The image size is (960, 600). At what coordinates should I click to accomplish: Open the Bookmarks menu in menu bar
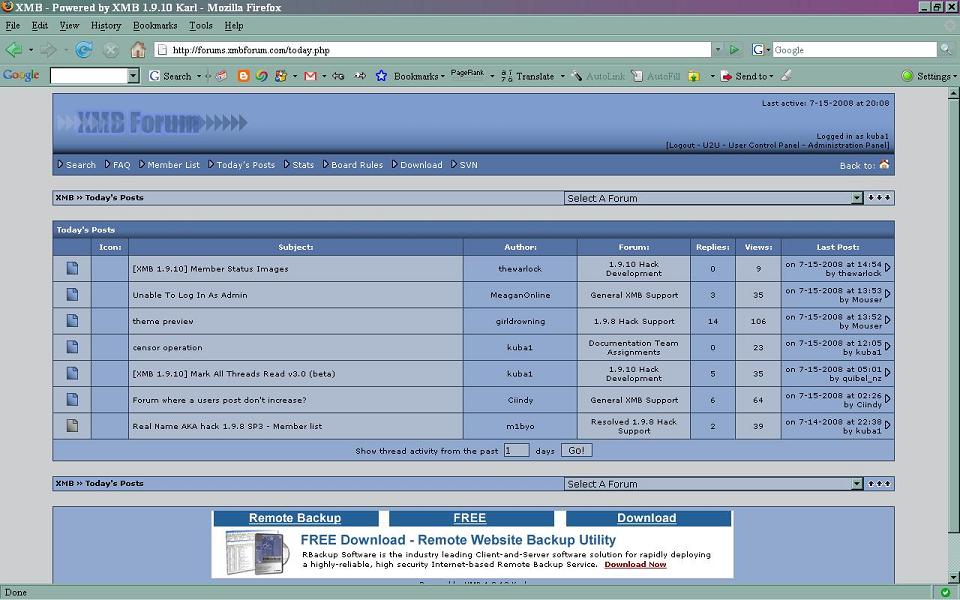point(154,25)
